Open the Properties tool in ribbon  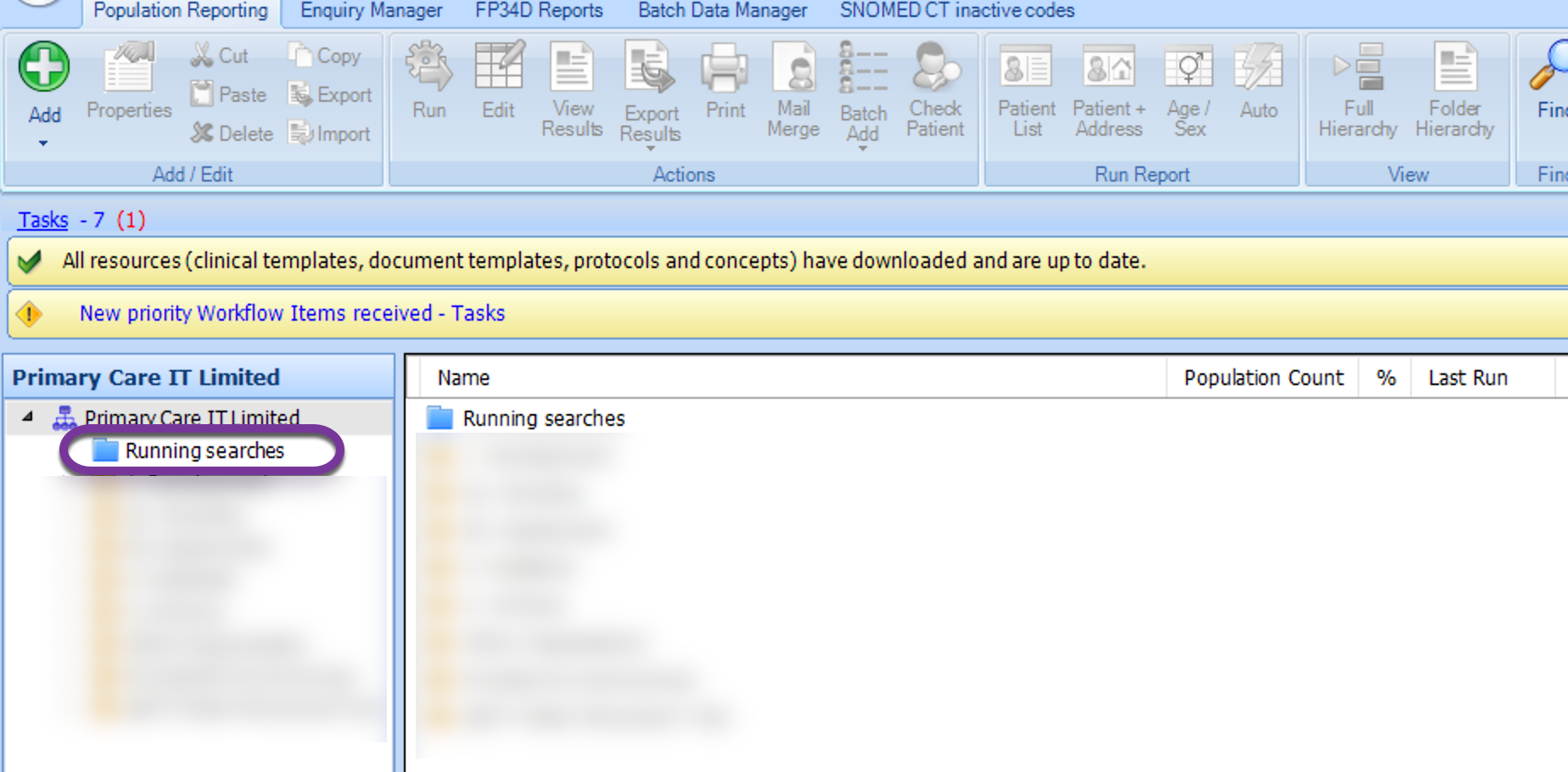pos(128,81)
